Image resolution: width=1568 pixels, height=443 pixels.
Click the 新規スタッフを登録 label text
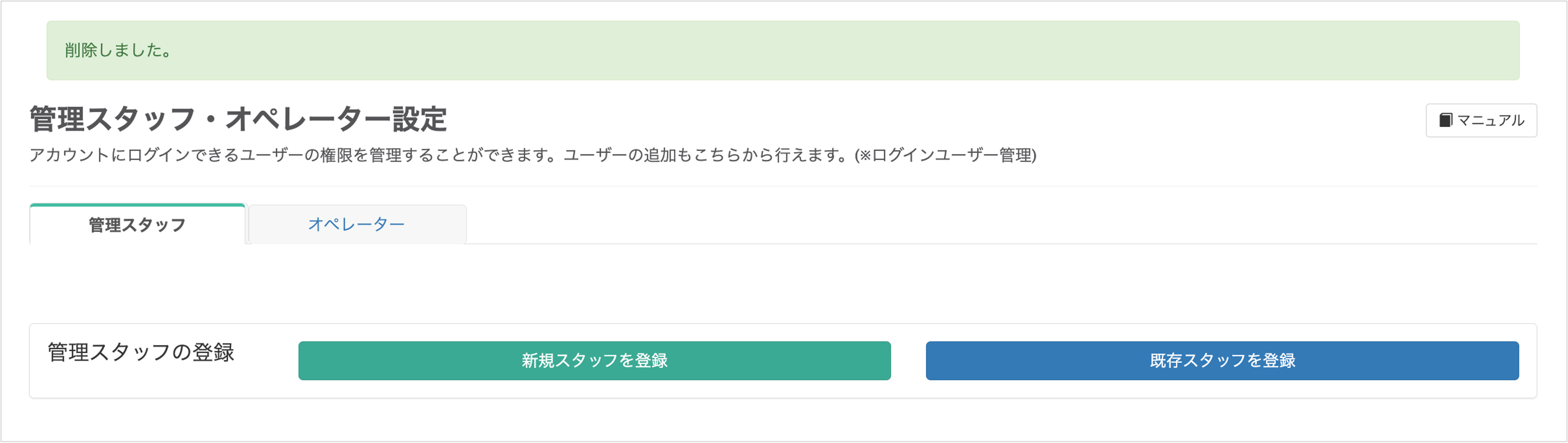(594, 360)
